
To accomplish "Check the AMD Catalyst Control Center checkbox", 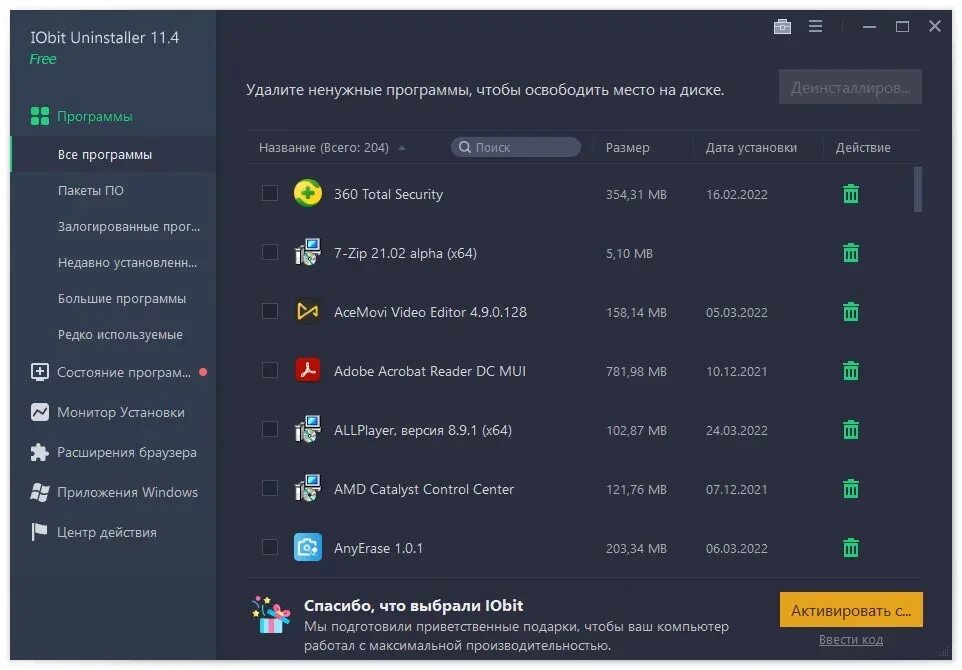I will point(270,488).
